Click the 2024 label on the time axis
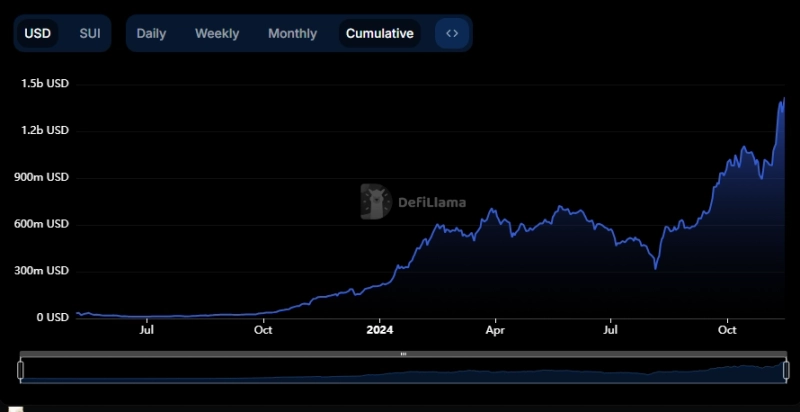This screenshot has height=412, width=800. 380,329
